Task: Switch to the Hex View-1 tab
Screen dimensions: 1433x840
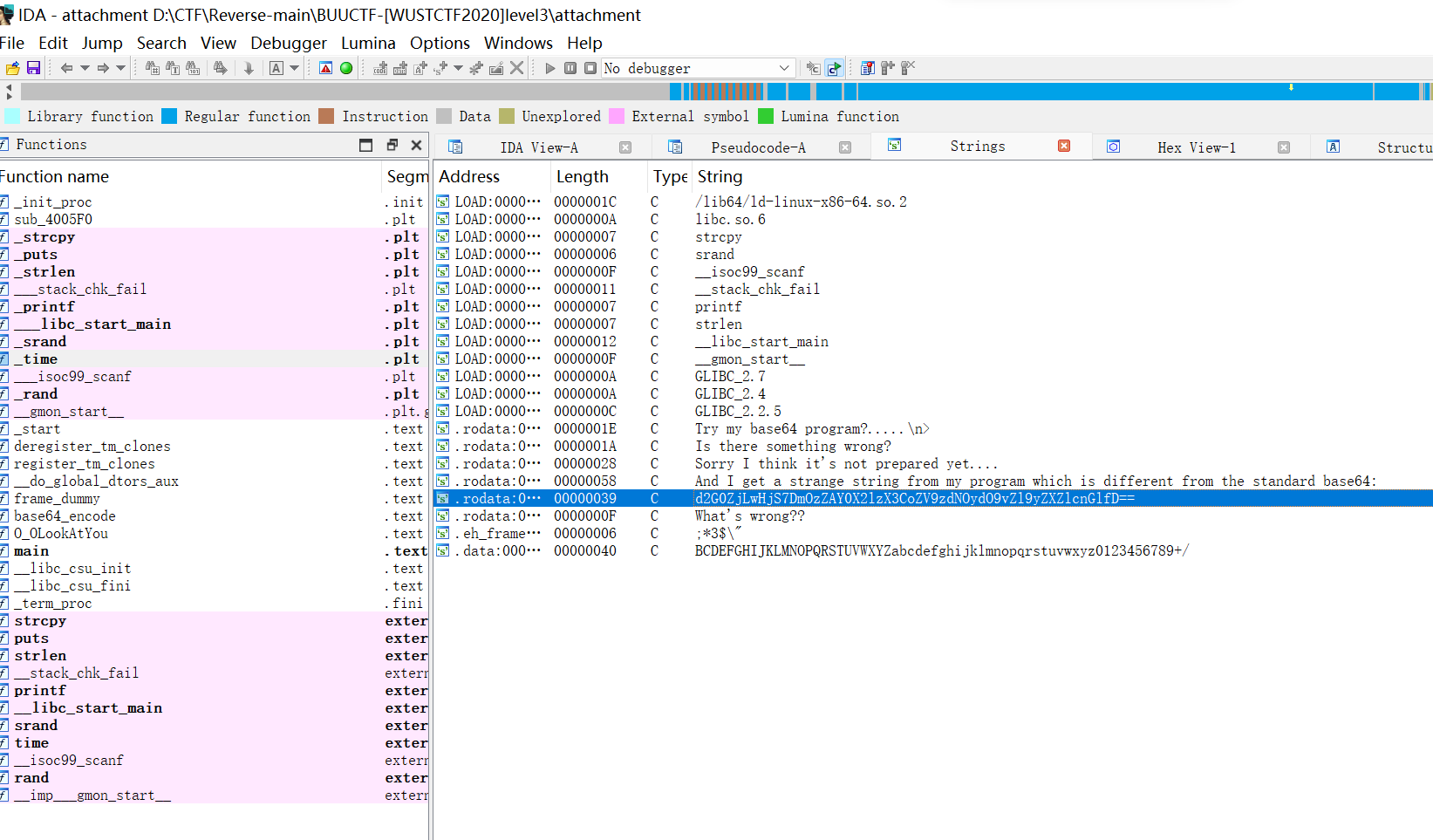Action: tap(1196, 147)
